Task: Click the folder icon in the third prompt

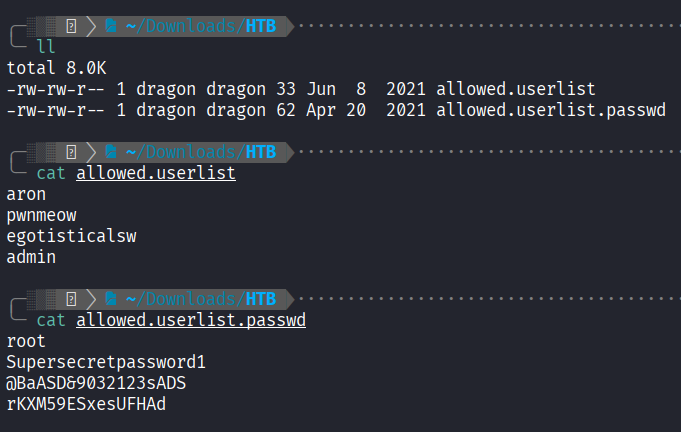Action: click(x=111, y=299)
